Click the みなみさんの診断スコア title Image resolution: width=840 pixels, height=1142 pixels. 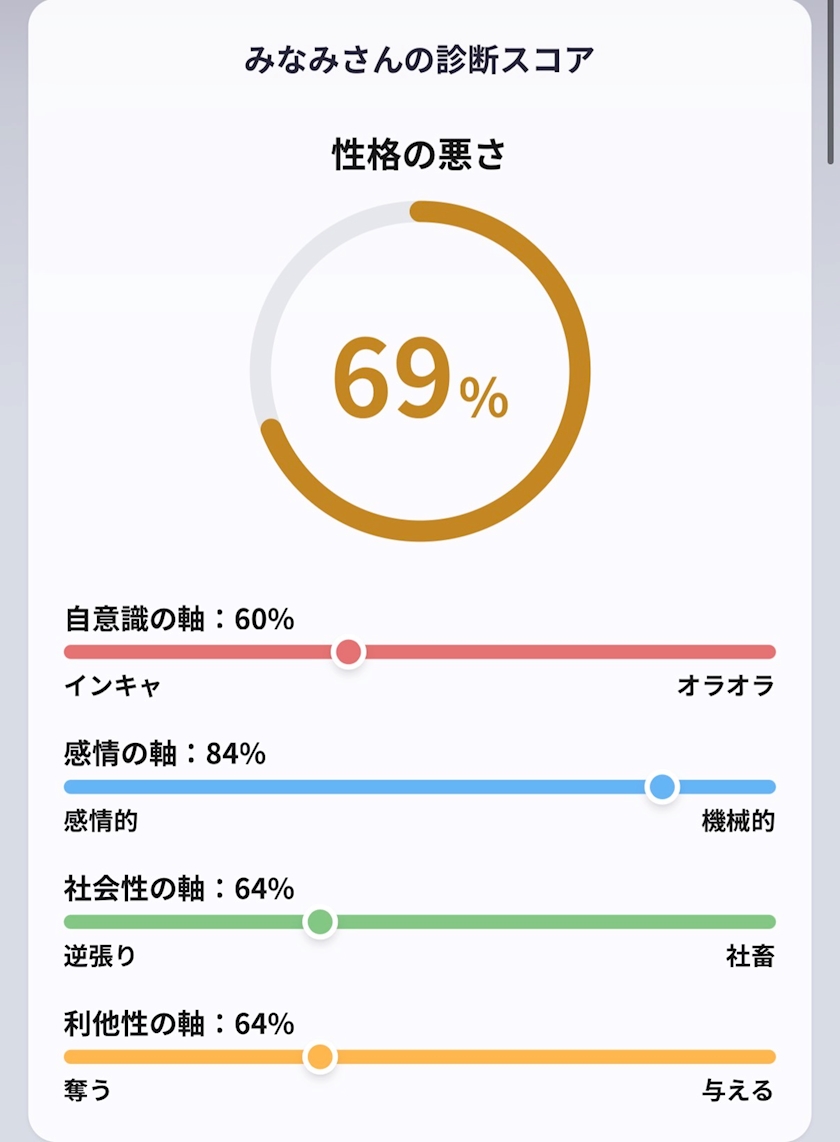(x=420, y=59)
